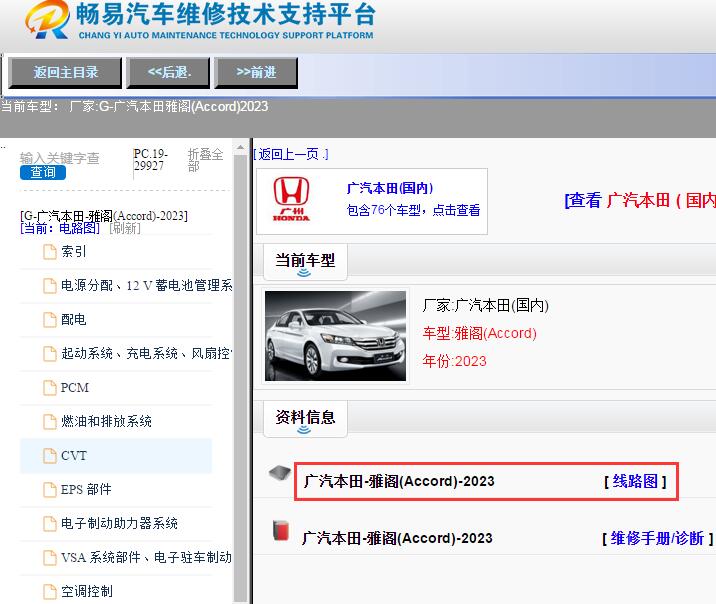Screen dimensions: 716x604
Task: Click the document icon next to 空调控制
Action: click(50, 591)
